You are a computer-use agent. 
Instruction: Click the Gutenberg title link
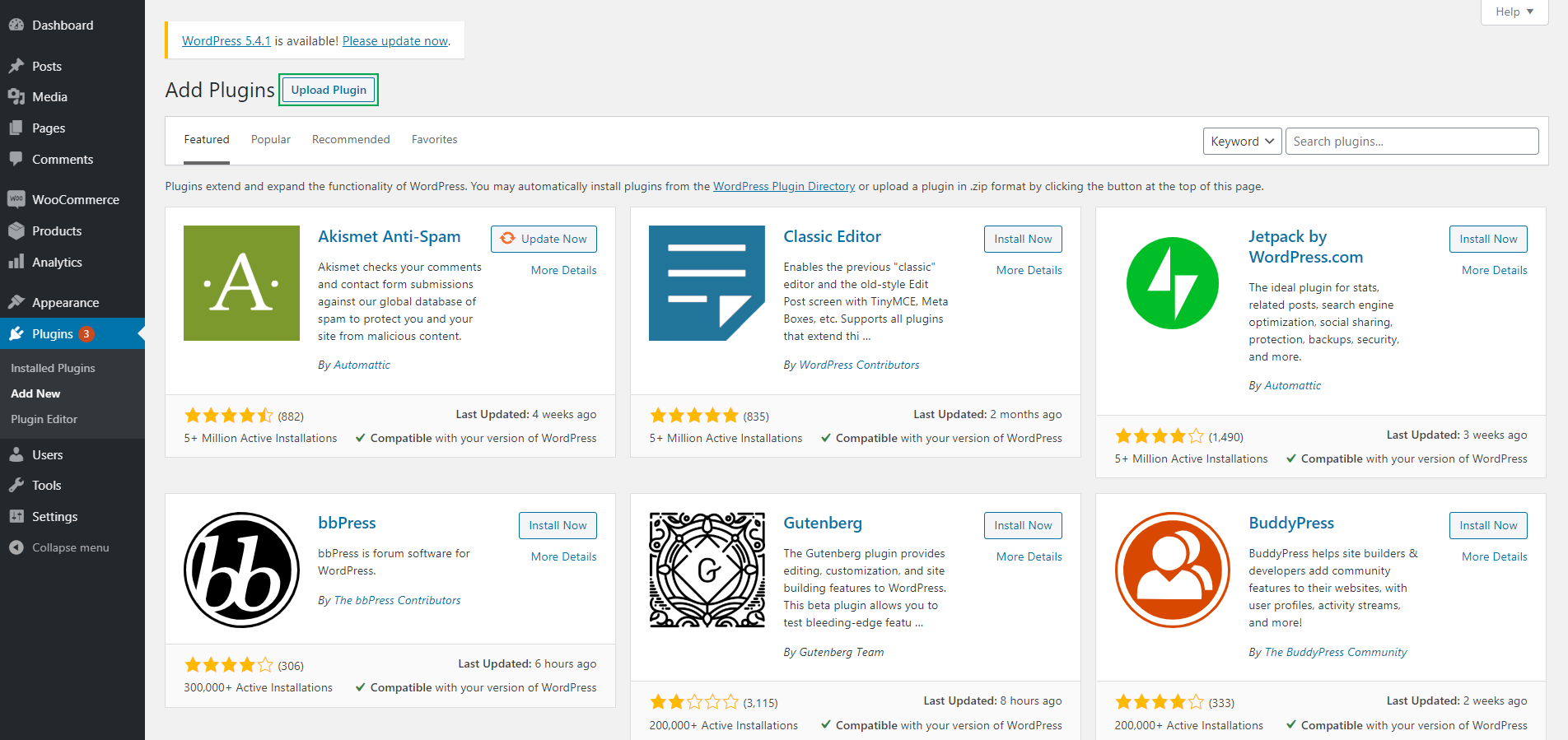coord(823,523)
